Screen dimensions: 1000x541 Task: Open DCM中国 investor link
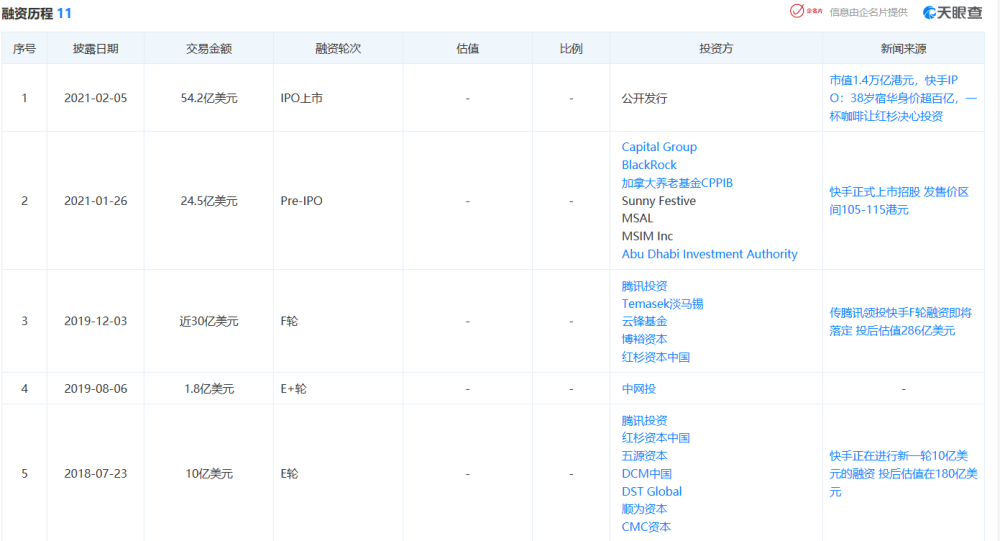click(646, 473)
